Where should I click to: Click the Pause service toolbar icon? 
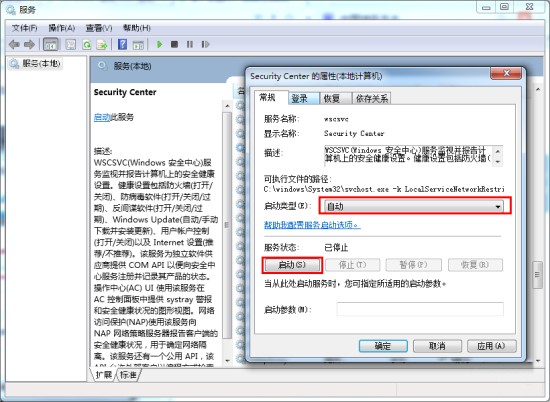(190, 45)
